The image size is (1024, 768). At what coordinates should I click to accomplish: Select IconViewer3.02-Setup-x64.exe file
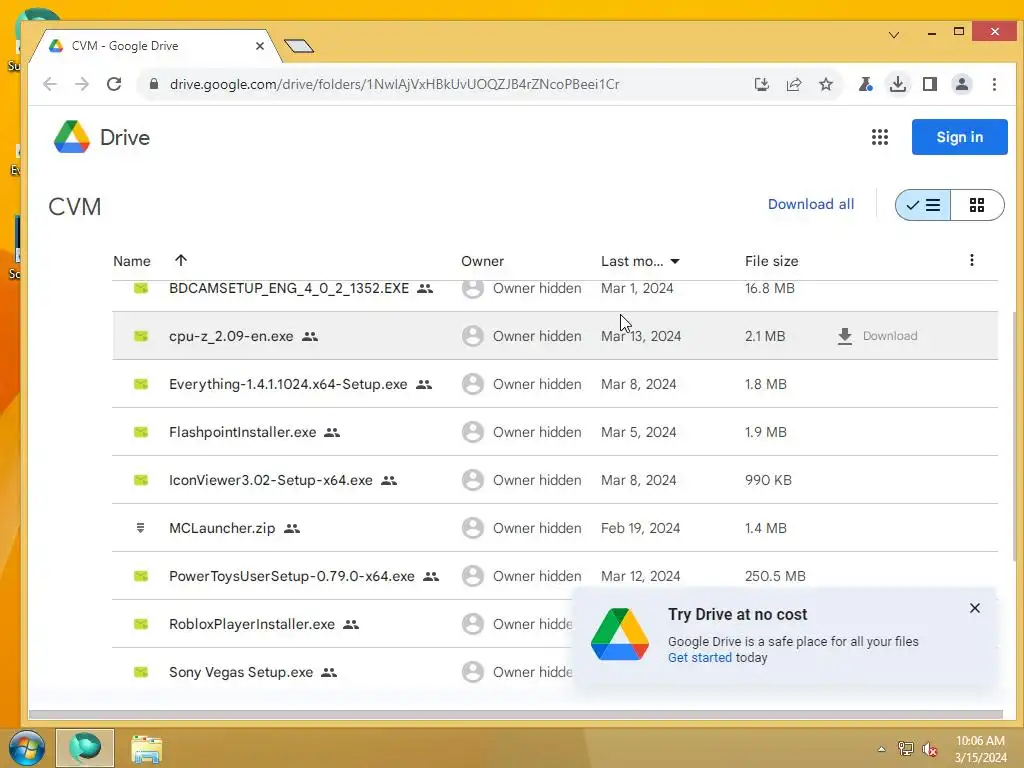555,480
